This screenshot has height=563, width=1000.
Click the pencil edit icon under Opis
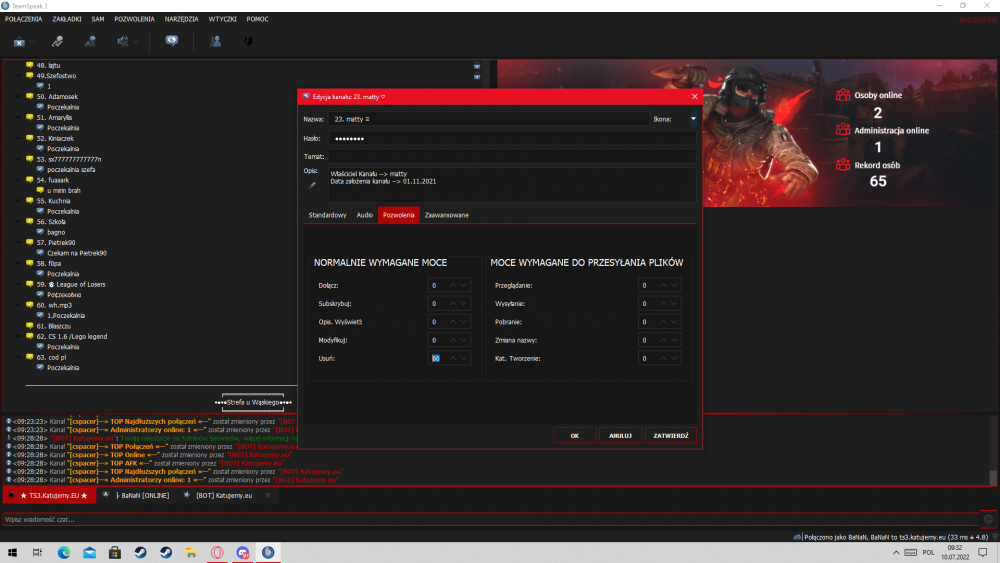312,185
